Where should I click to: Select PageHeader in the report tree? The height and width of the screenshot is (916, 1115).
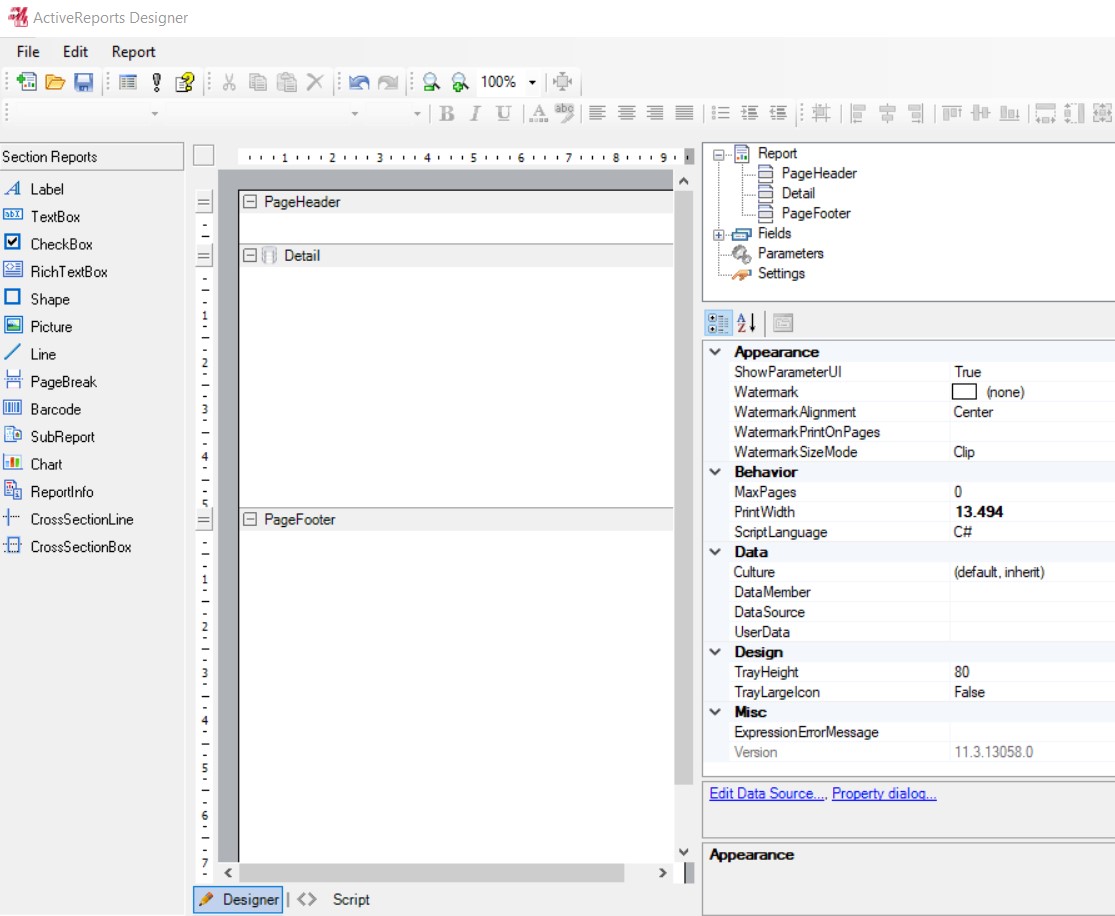click(x=818, y=174)
